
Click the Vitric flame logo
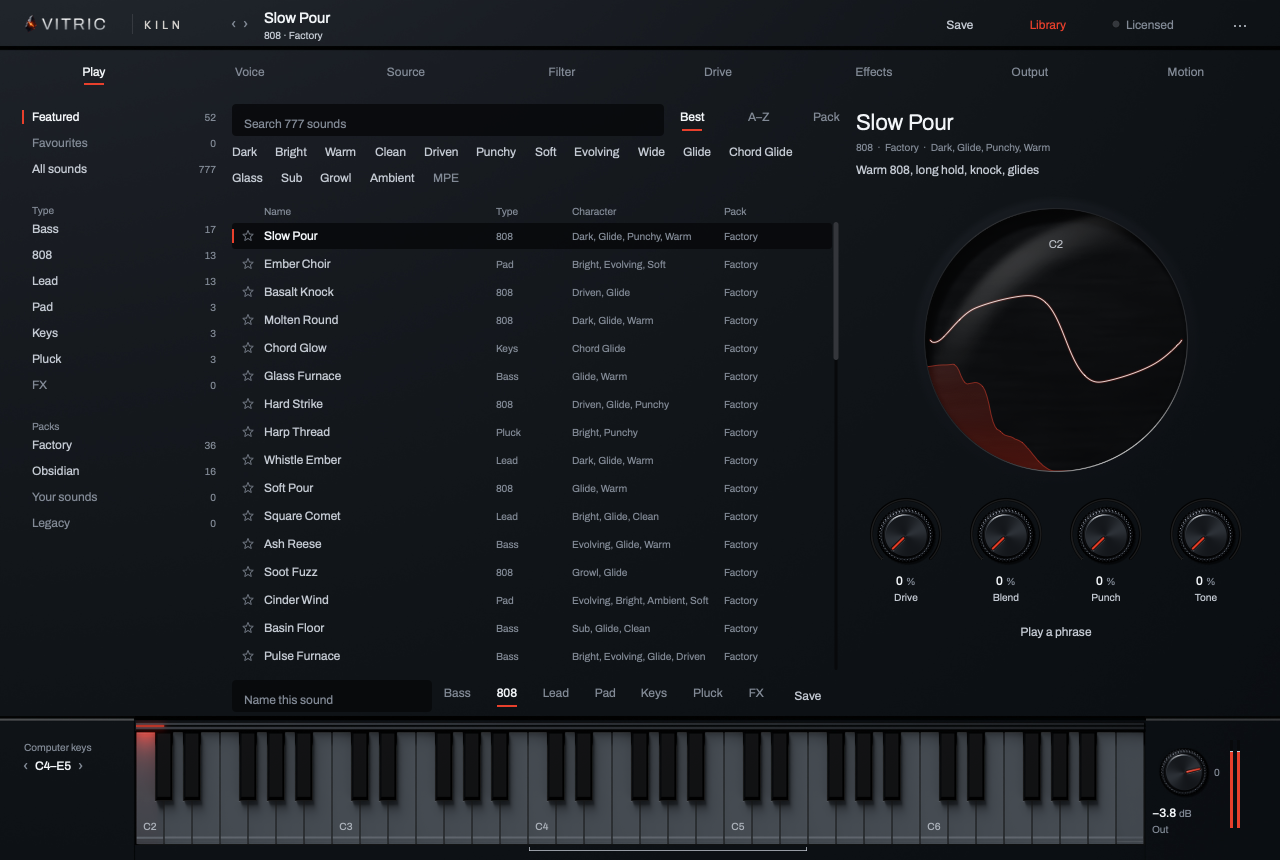click(30, 23)
